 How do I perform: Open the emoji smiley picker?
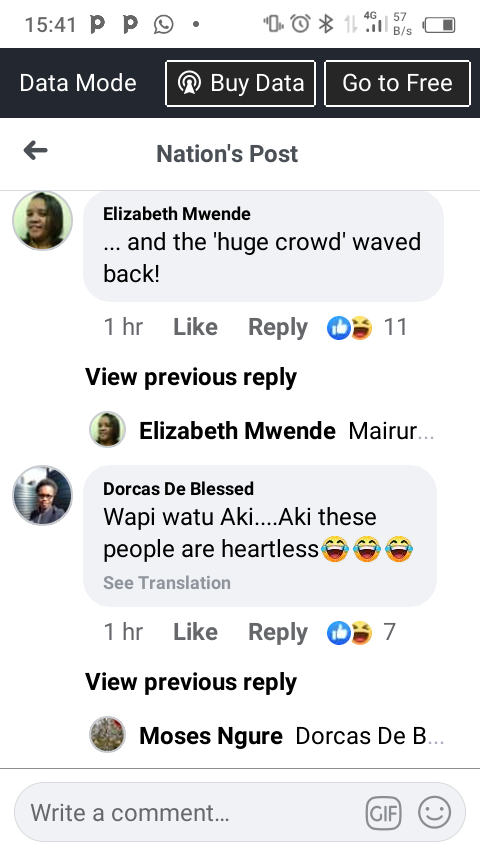tap(434, 813)
